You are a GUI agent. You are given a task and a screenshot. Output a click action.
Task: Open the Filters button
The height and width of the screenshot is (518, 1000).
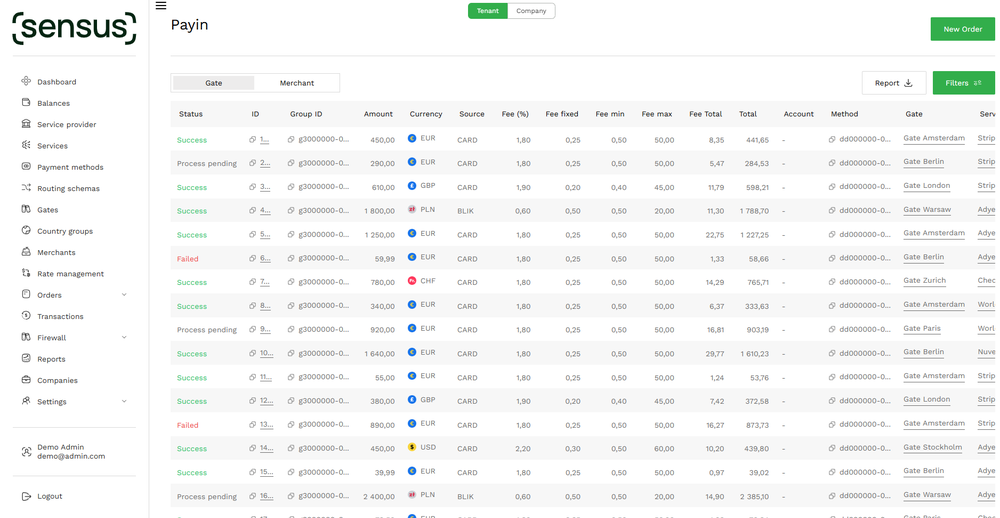click(963, 83)
